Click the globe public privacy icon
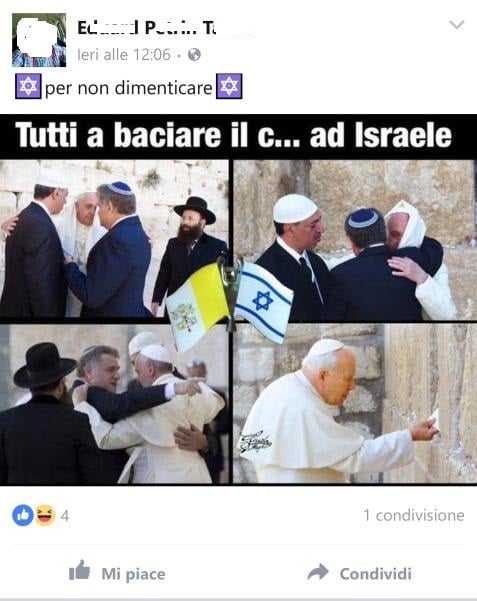 [x=194, y=54]
